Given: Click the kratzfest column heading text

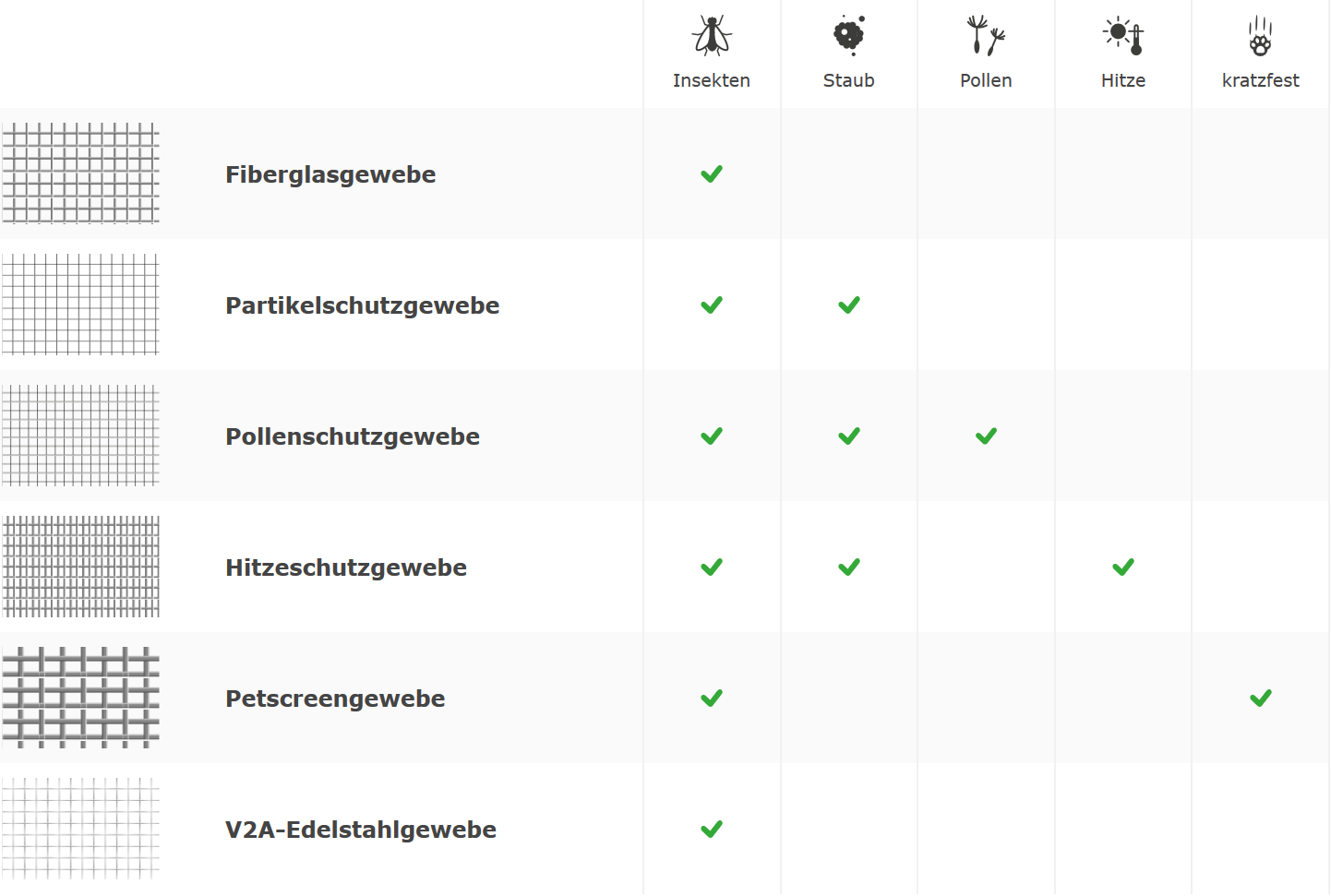Looking at the screenshot, I should pyautogui.click(x=1260, y=80).
